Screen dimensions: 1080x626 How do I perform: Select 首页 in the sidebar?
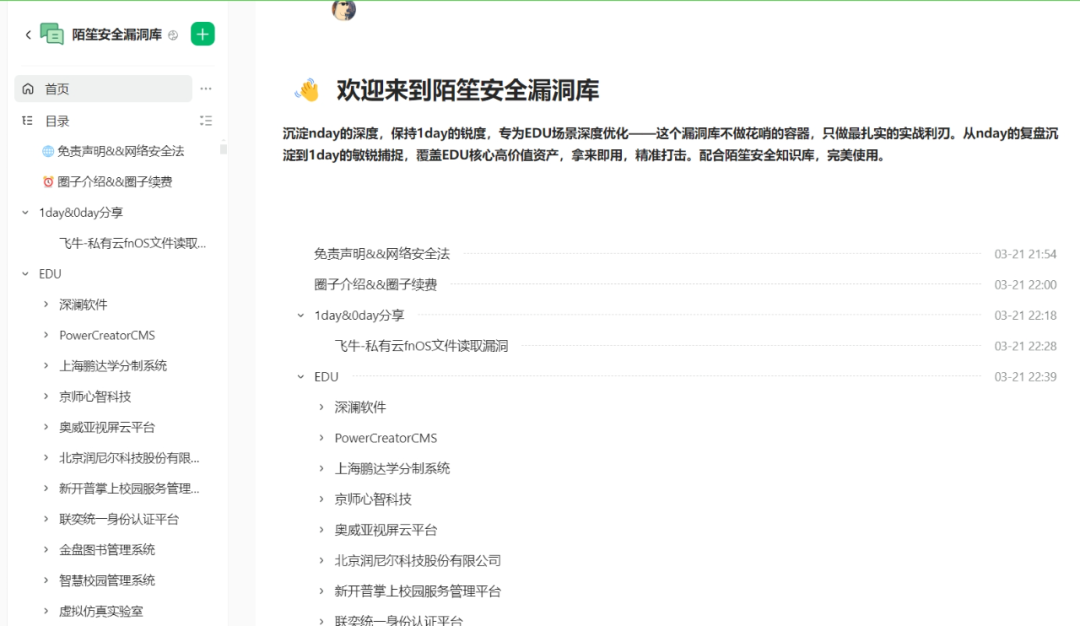tap(103, 88)
